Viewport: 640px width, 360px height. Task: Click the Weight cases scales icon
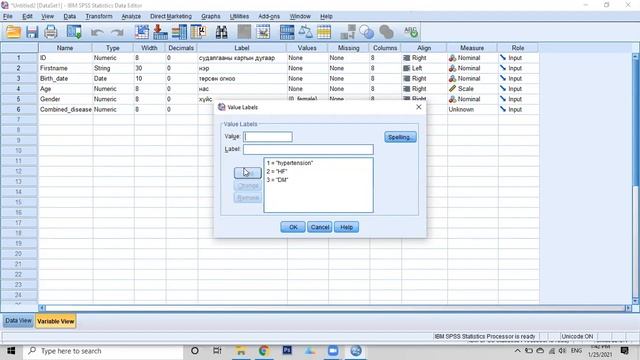click(x=305, y=32)
